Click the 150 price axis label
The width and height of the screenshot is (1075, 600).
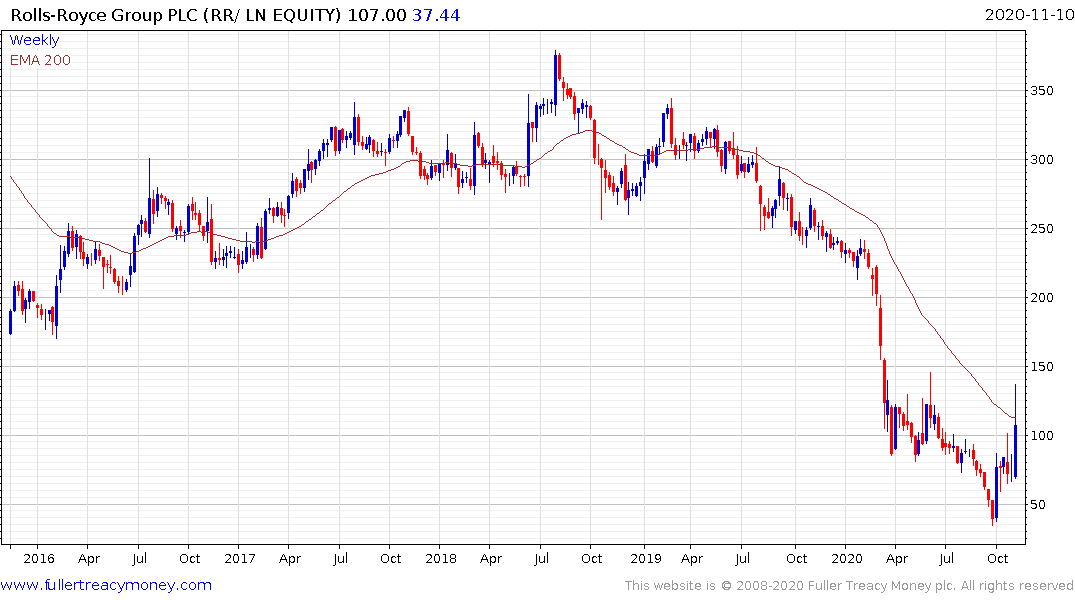point(1042,367)
